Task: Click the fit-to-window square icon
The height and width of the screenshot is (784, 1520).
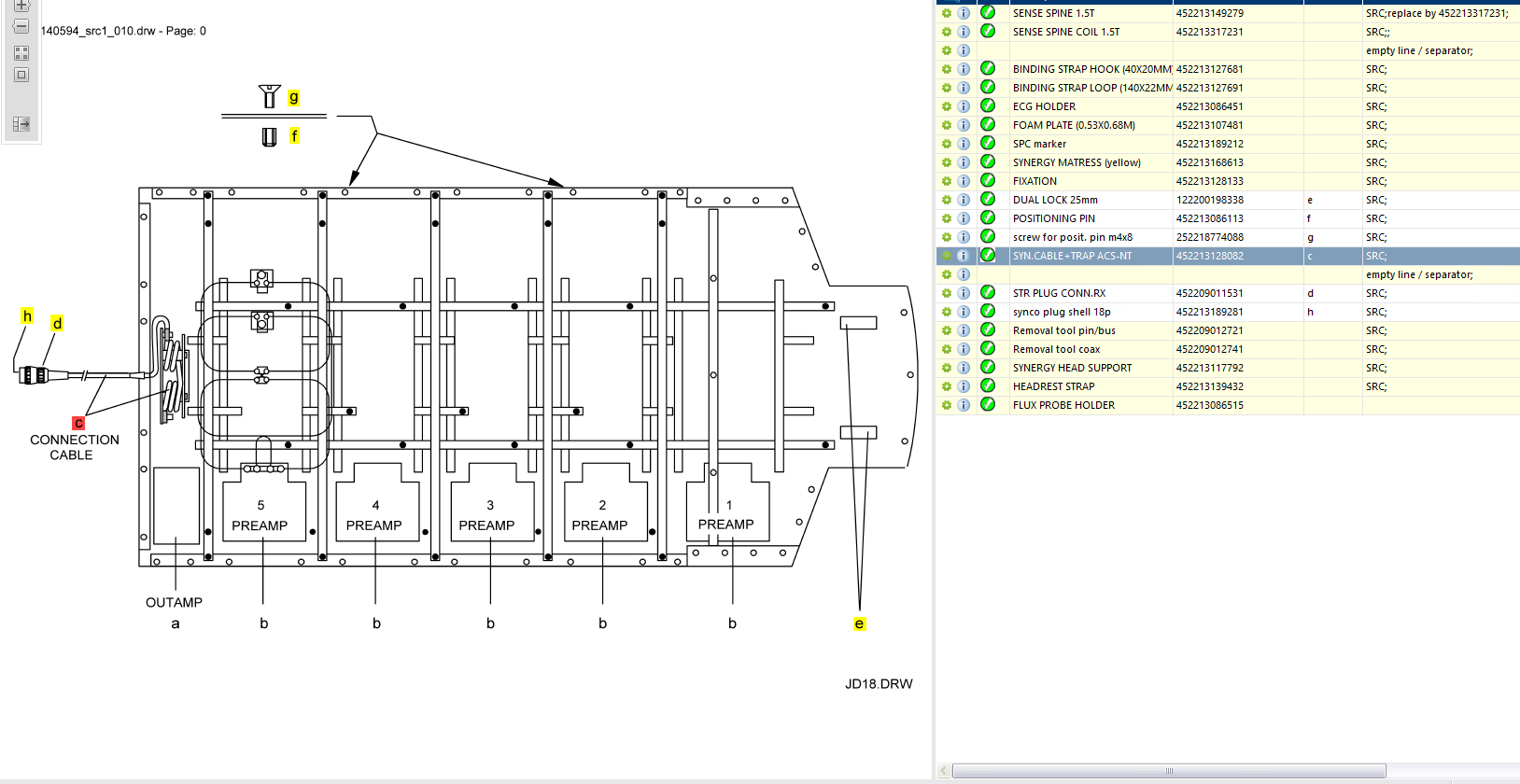Action: click(x=21, y=75)
